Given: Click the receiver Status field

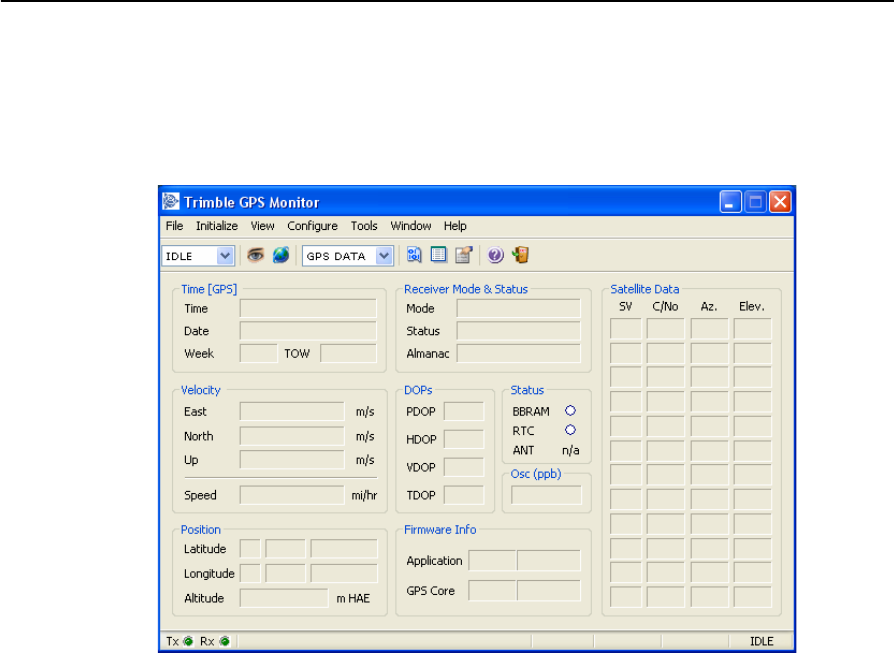Looking at the screenshot, I should [518, 331].
